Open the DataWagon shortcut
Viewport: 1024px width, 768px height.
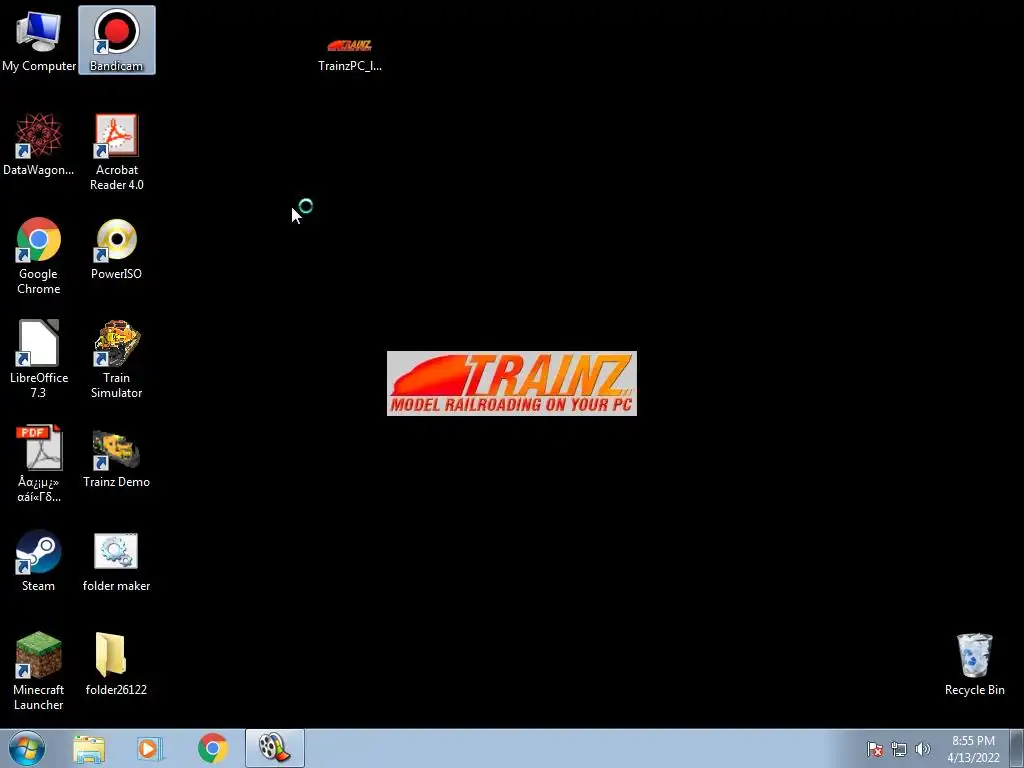point(39,144)
